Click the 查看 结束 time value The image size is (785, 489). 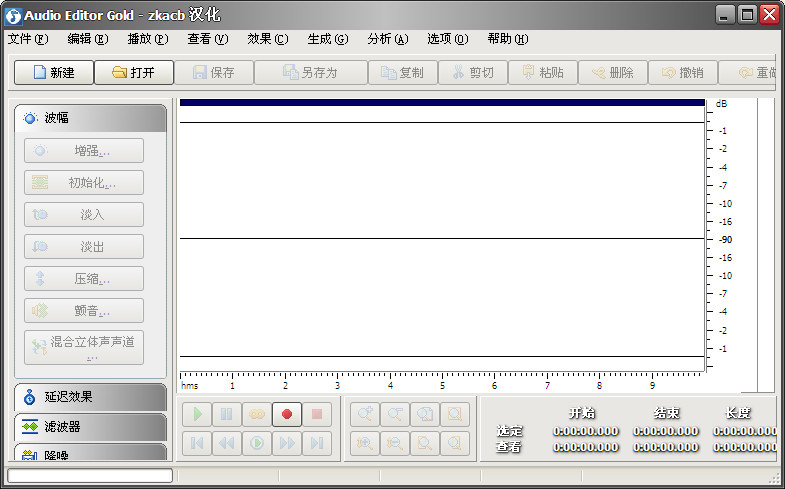pyautogui.click(x=666, y=447)
